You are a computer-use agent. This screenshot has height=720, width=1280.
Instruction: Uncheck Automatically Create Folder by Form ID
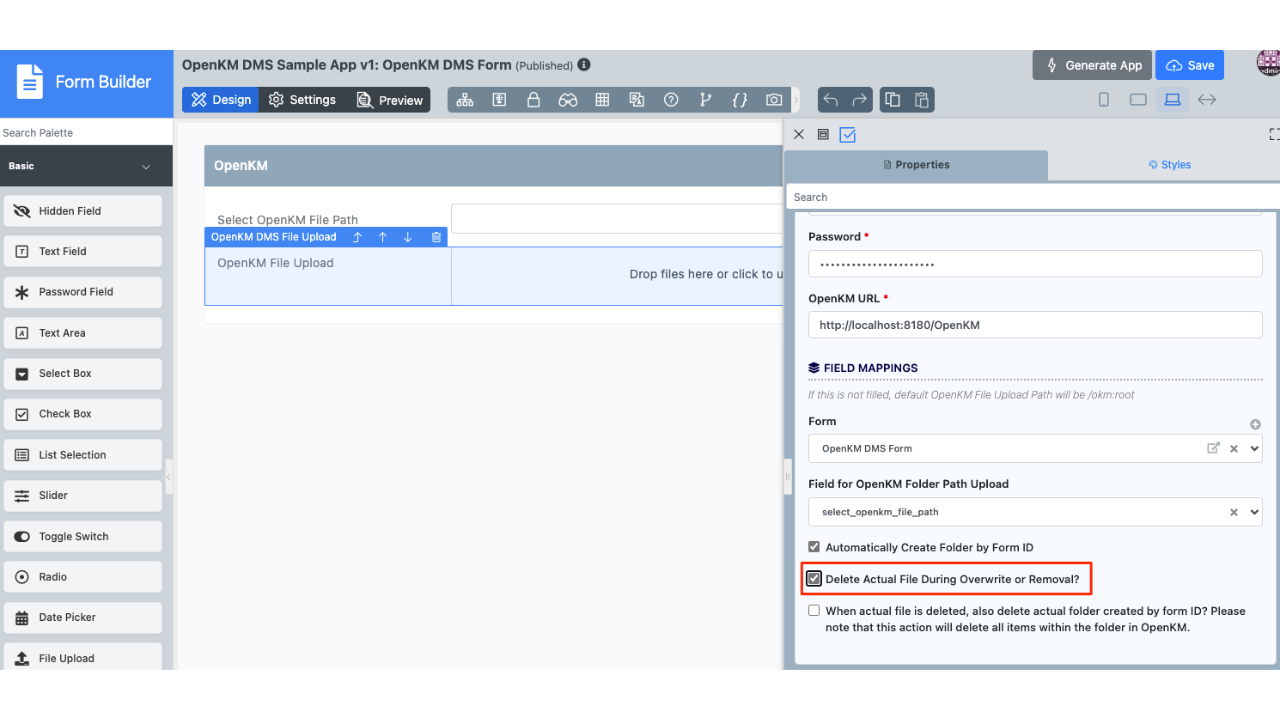[x=814, y=547]
